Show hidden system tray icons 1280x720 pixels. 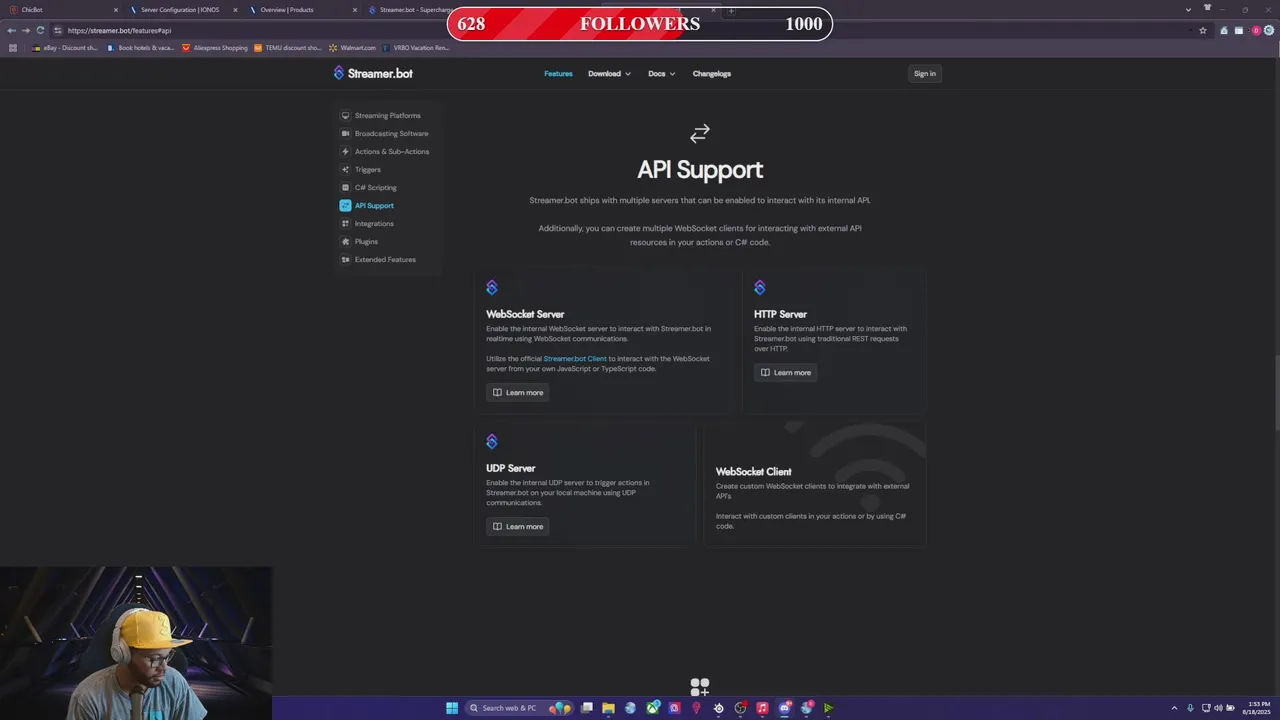1175,708
